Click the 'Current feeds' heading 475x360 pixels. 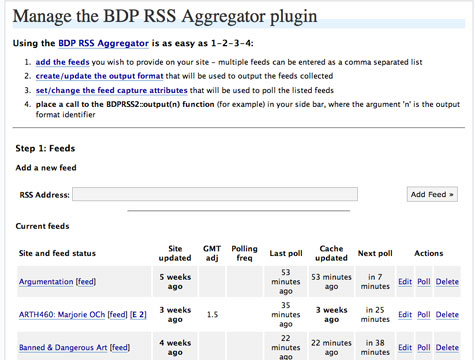click(x=42, y=226)
